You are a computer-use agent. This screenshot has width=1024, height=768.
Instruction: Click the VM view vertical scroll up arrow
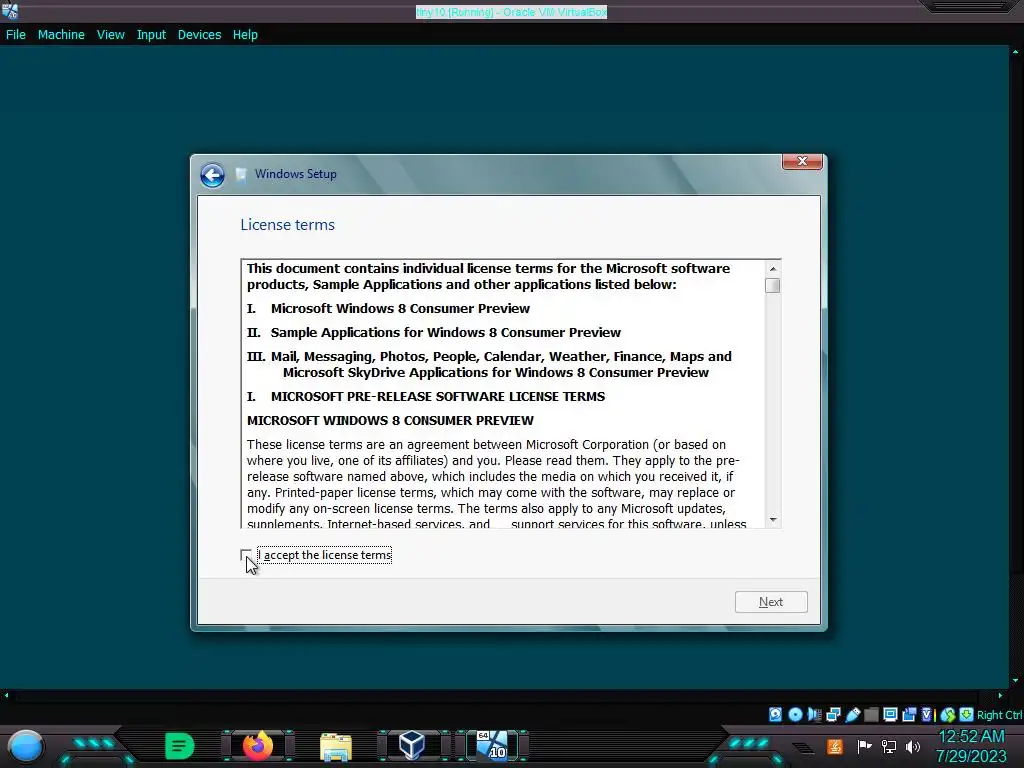[x=1016, y=51]
